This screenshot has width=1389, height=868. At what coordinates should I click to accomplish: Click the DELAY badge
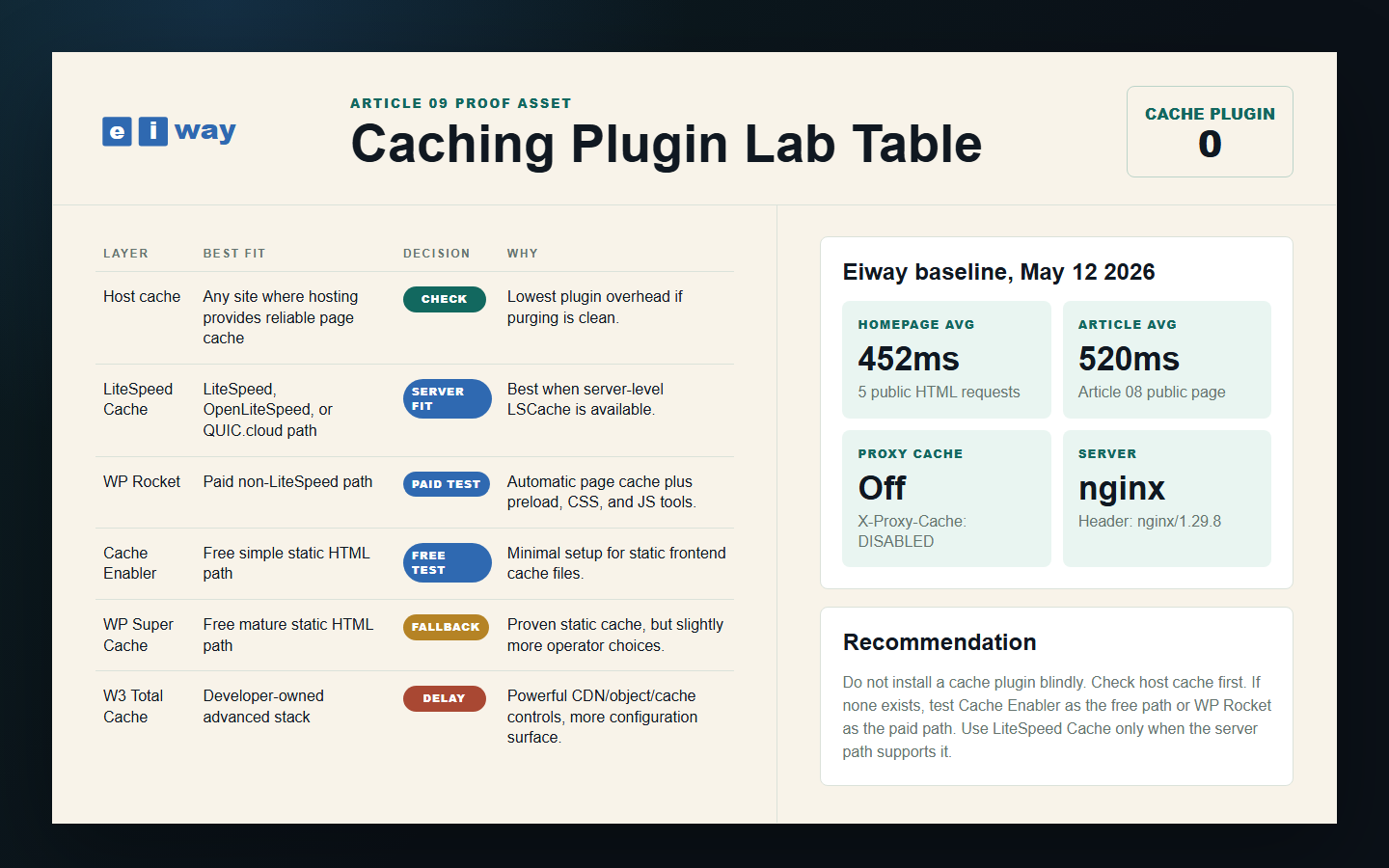pos(444,698)
